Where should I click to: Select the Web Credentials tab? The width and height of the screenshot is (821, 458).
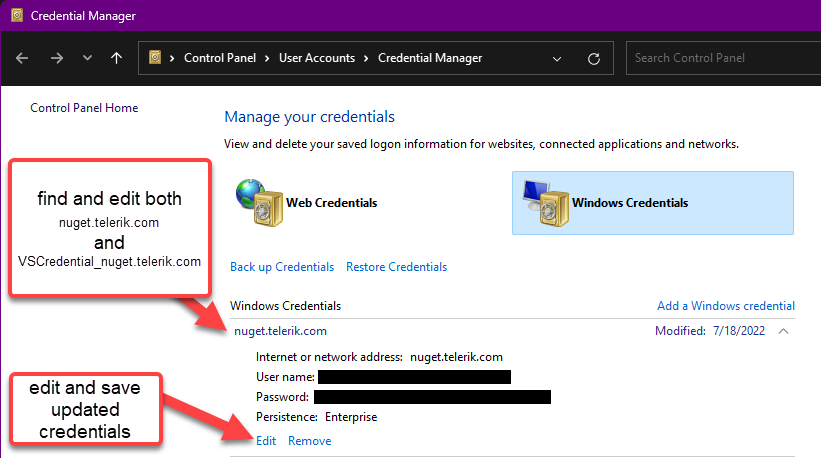(332, 203)
